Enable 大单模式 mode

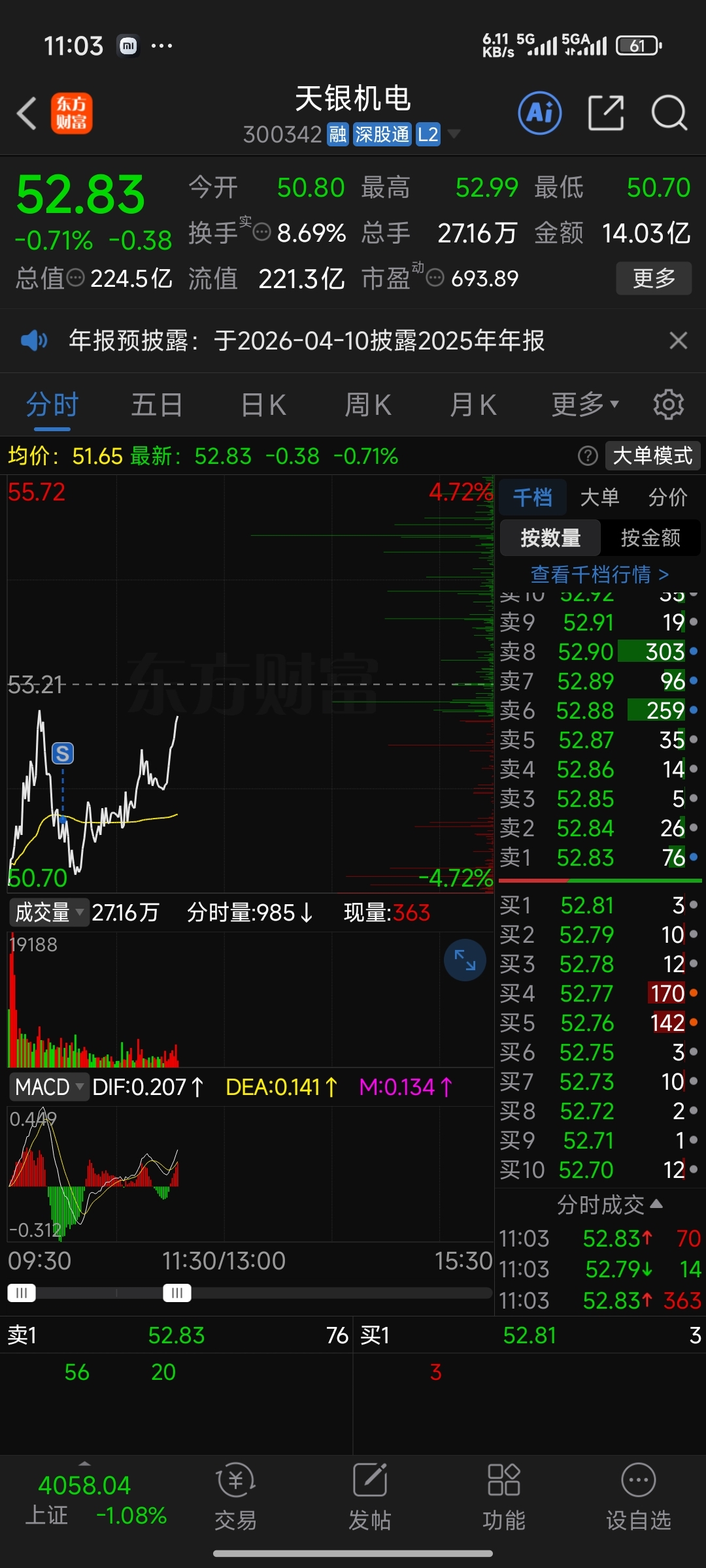click(652, 455)
